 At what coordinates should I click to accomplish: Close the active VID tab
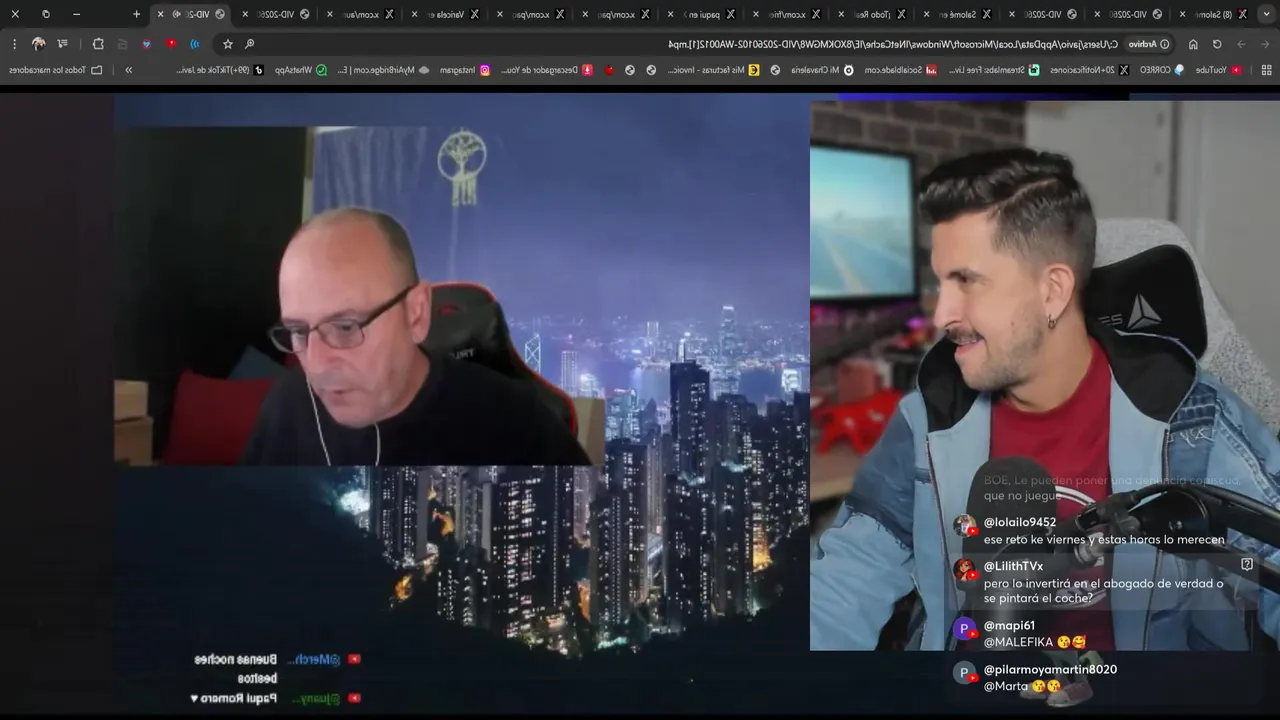pyautogui.click(x=160, y=14)
